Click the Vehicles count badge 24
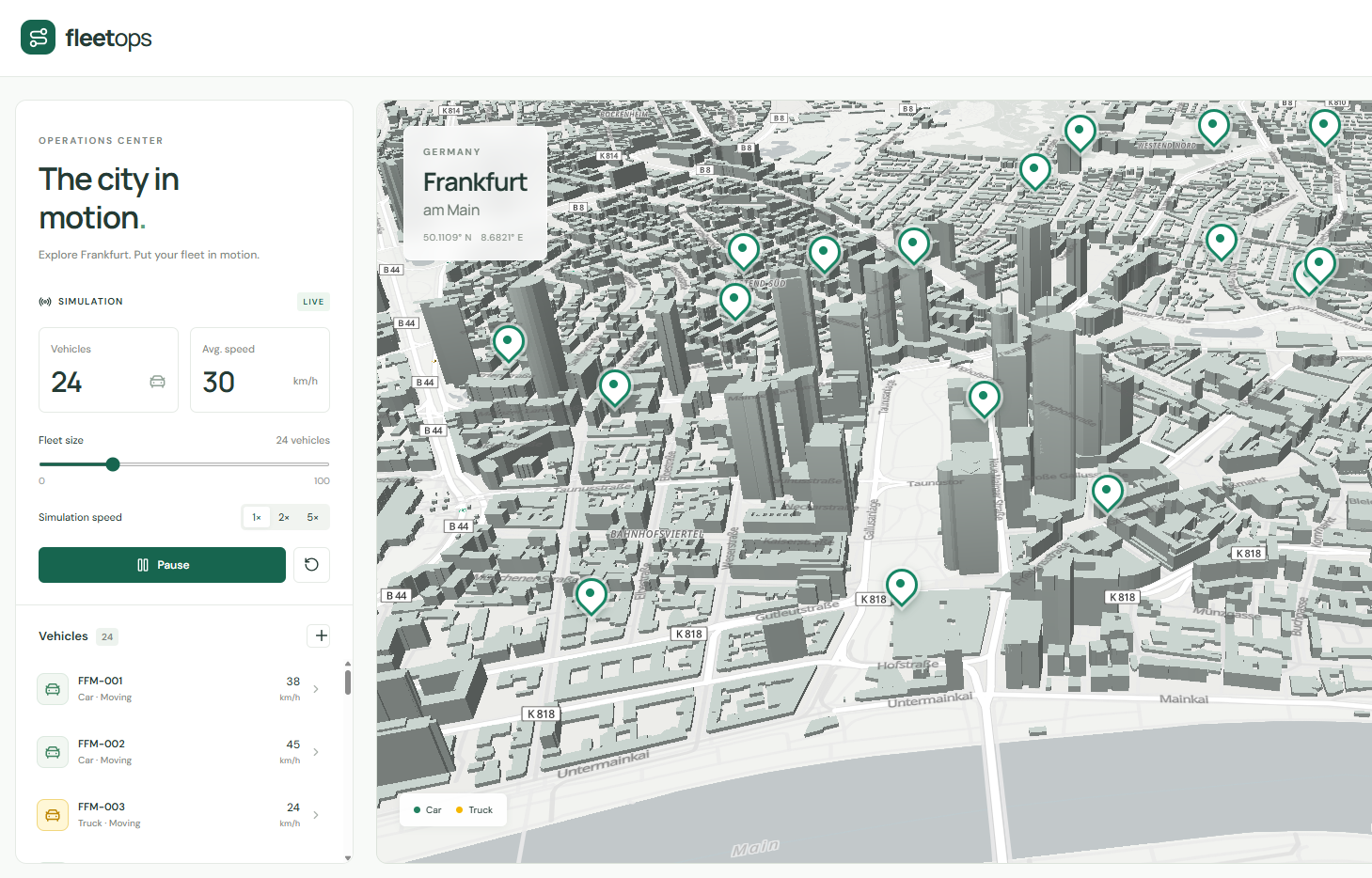The width and height of the screenshot is (1372, 878). pos(107,636)
